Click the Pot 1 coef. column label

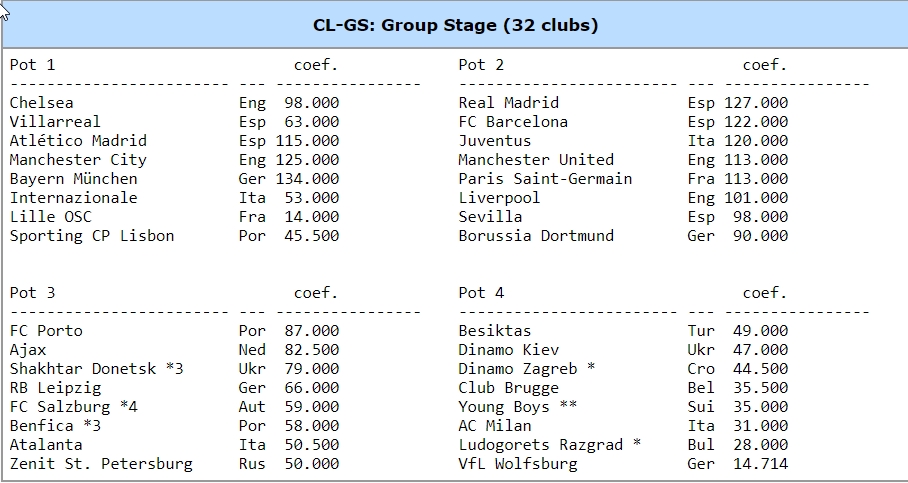[316, 65]
